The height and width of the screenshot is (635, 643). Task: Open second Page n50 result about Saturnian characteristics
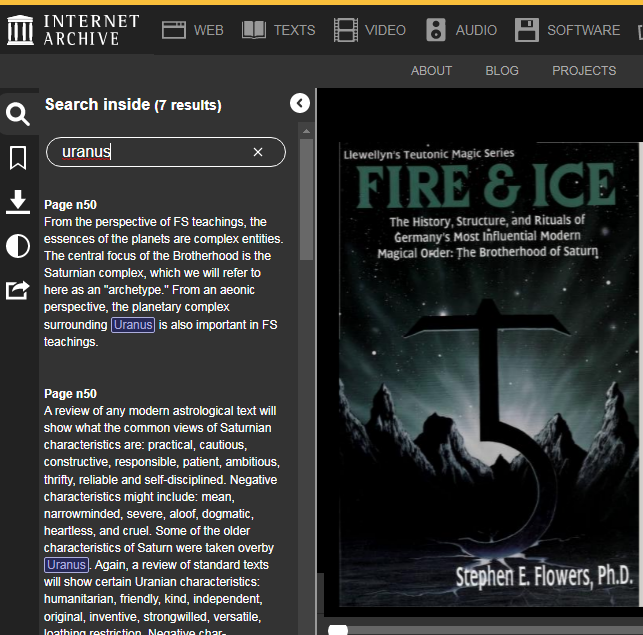tap(163, 510)
